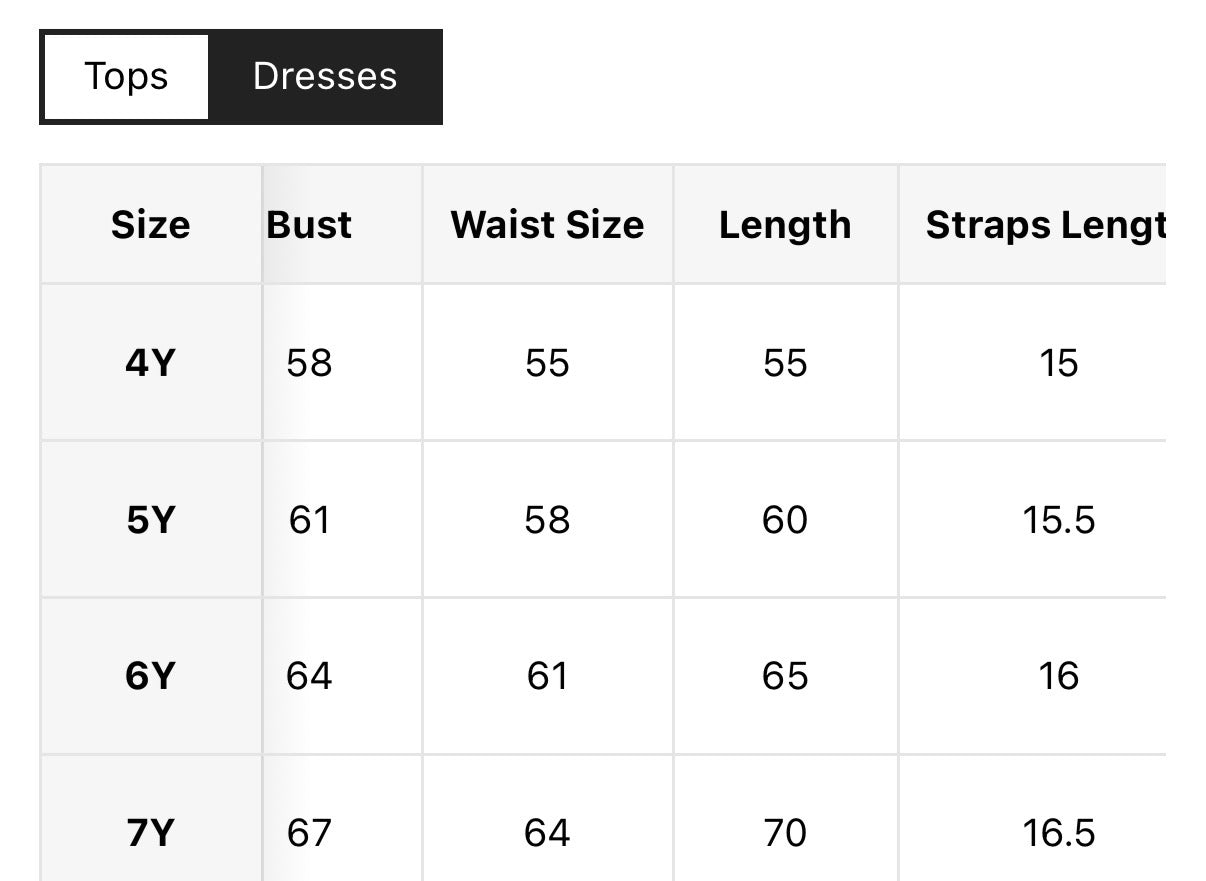Select the 5Y size row label
Viewport: 1206px width, 881px height.
[151, 519]
